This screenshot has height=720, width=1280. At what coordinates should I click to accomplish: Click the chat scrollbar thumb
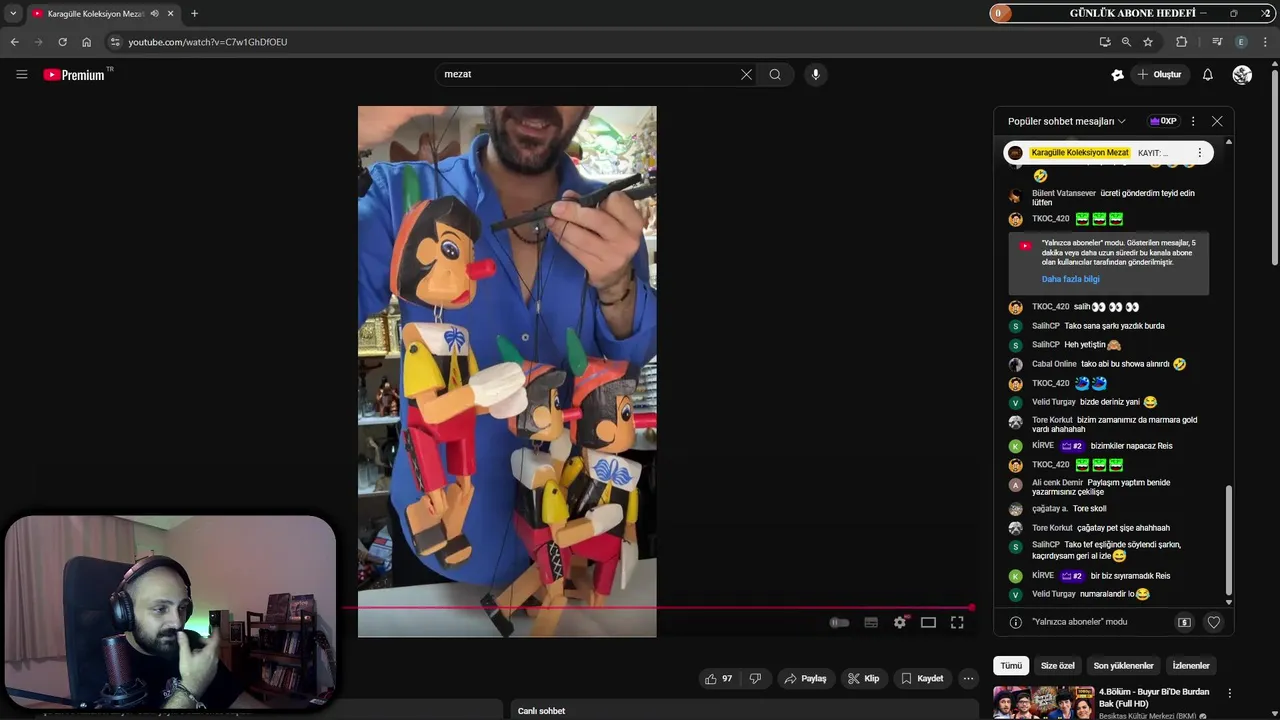1229,539
